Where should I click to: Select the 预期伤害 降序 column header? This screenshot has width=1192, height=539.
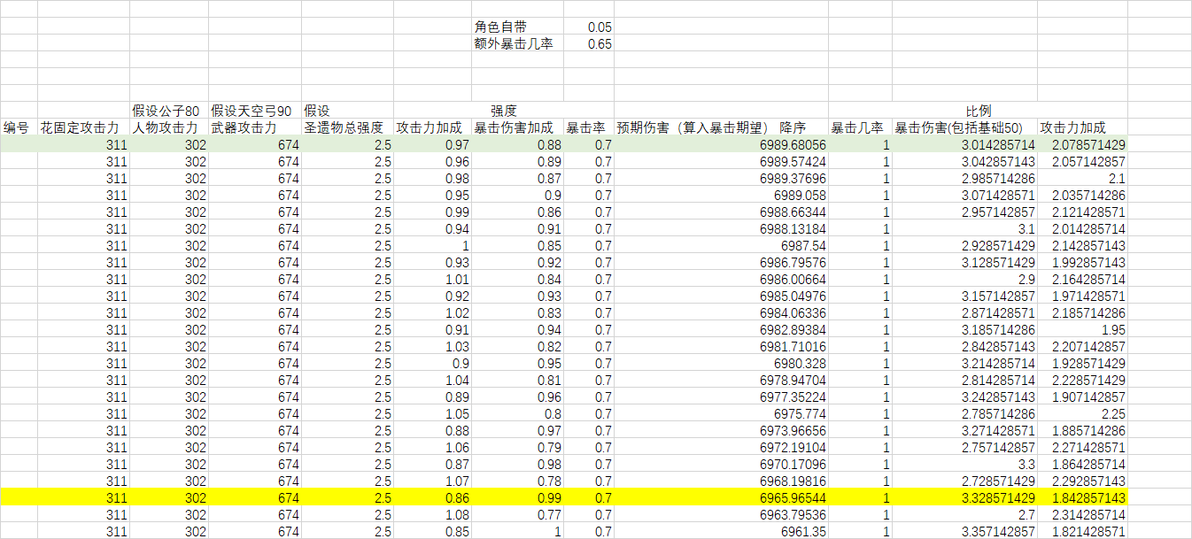click(x=721, y=128)
